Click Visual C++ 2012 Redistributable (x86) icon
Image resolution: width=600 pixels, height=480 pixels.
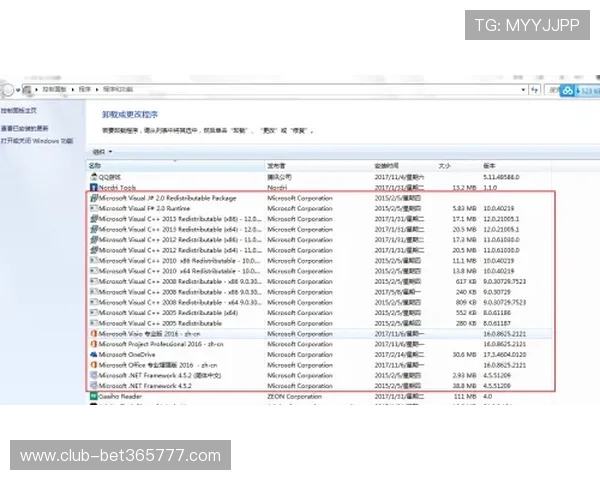(x=94, y=239)
